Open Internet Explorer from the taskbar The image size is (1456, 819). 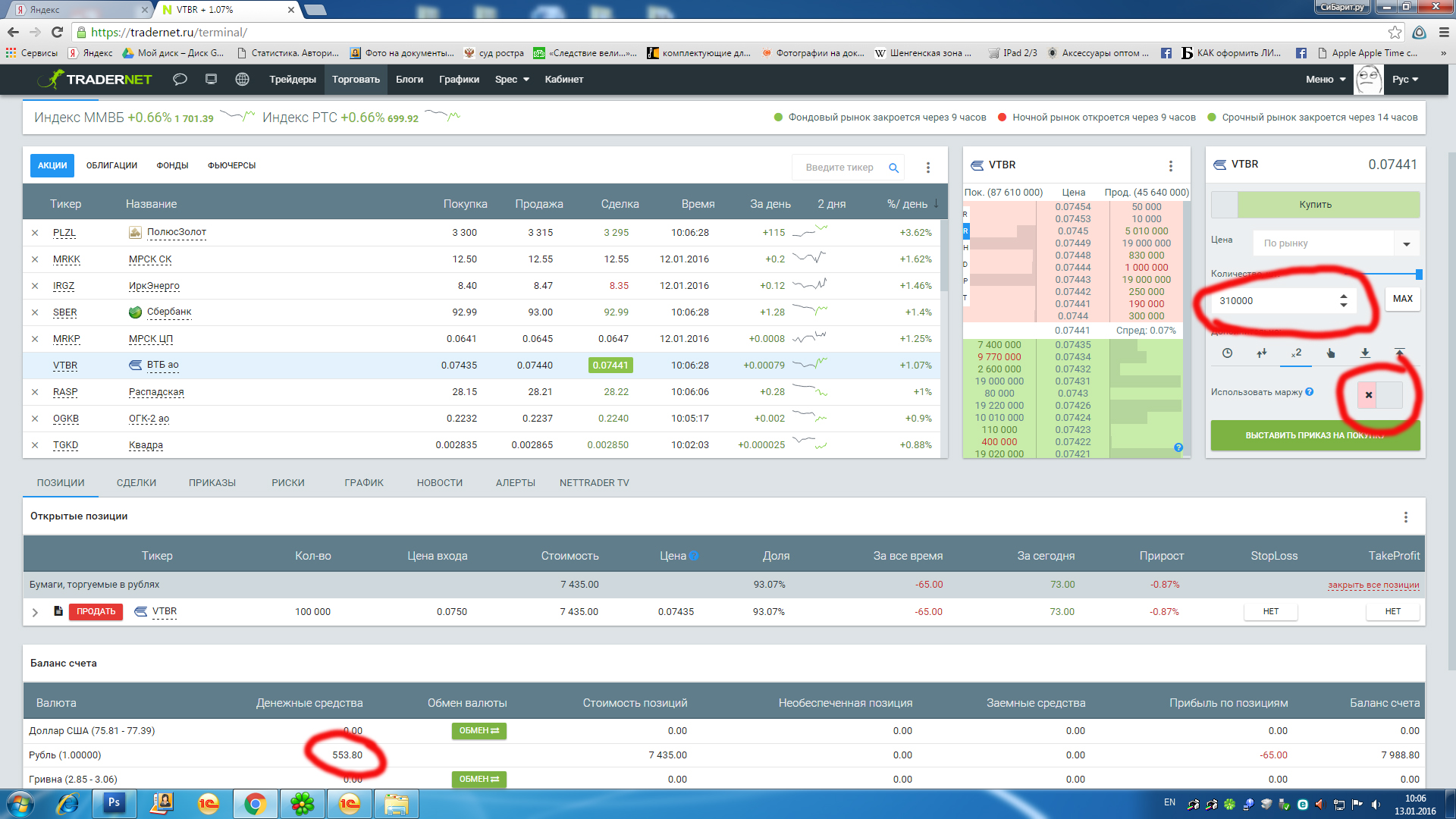[x=67, y=803]
